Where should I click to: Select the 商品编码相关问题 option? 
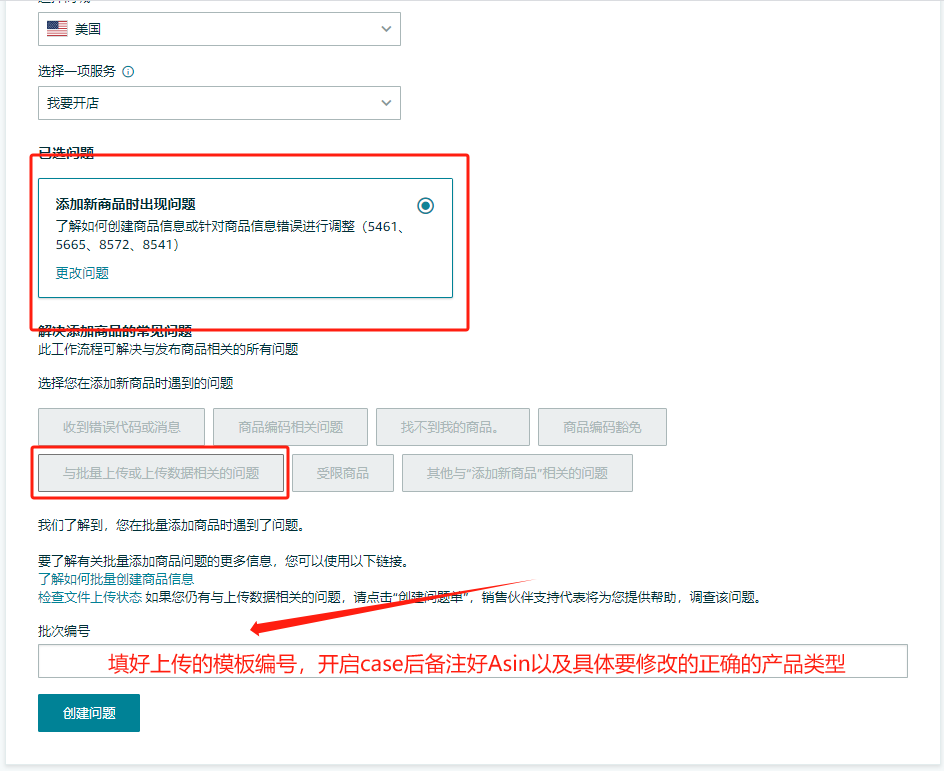tap(290, 427)
